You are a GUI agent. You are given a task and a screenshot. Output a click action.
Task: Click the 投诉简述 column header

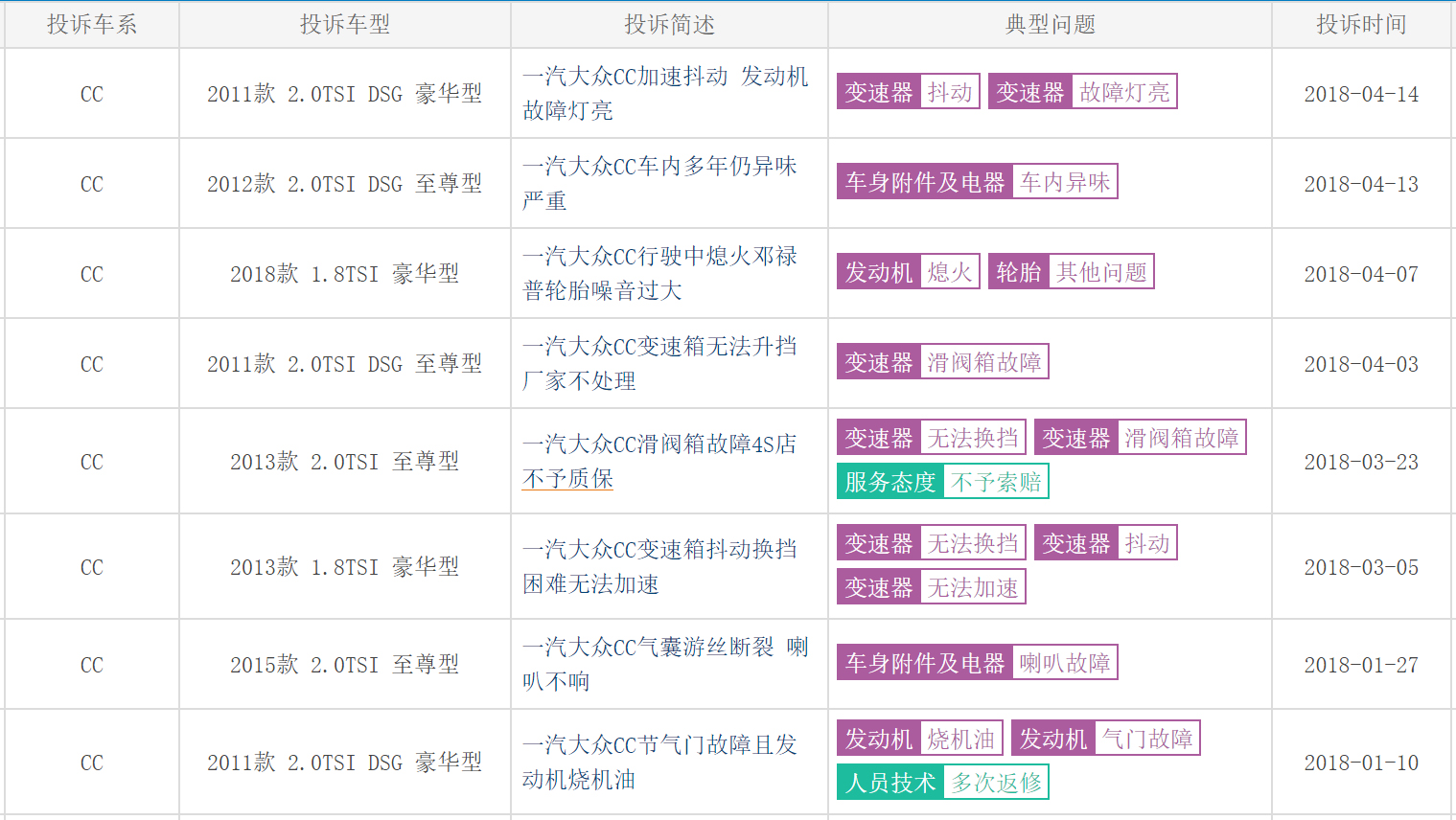669,25
